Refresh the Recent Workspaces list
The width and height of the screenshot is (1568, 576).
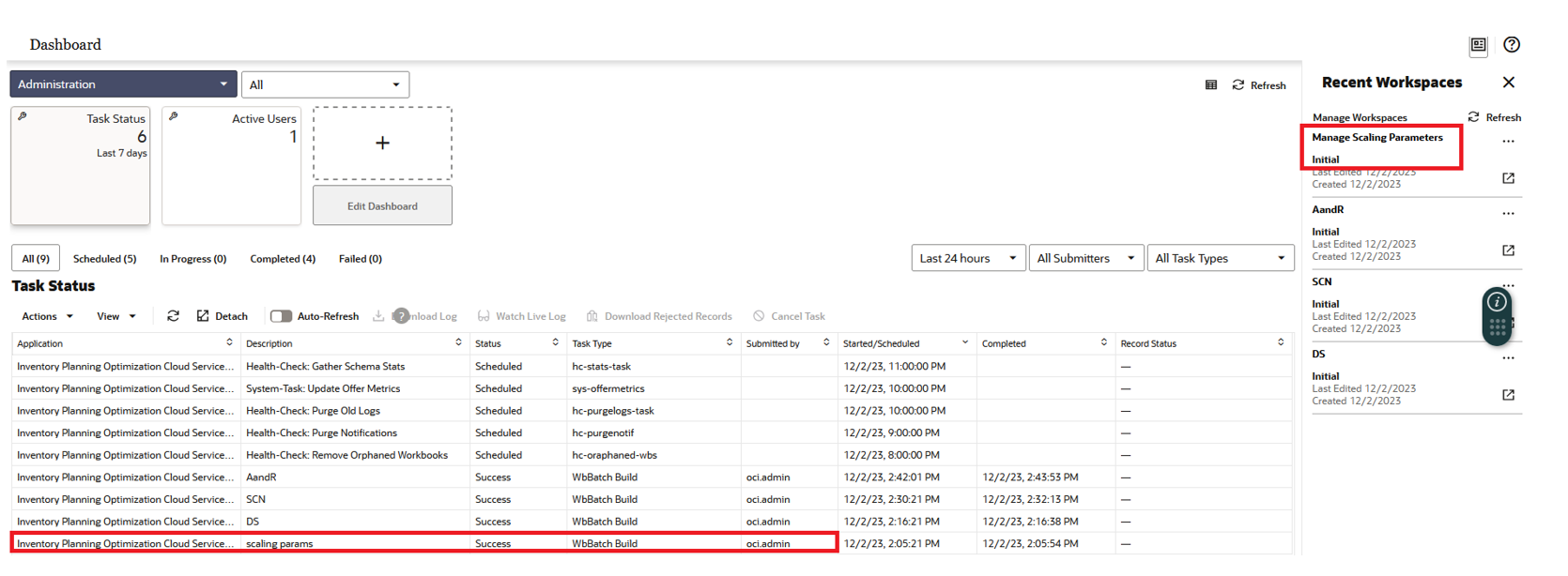1495,117
